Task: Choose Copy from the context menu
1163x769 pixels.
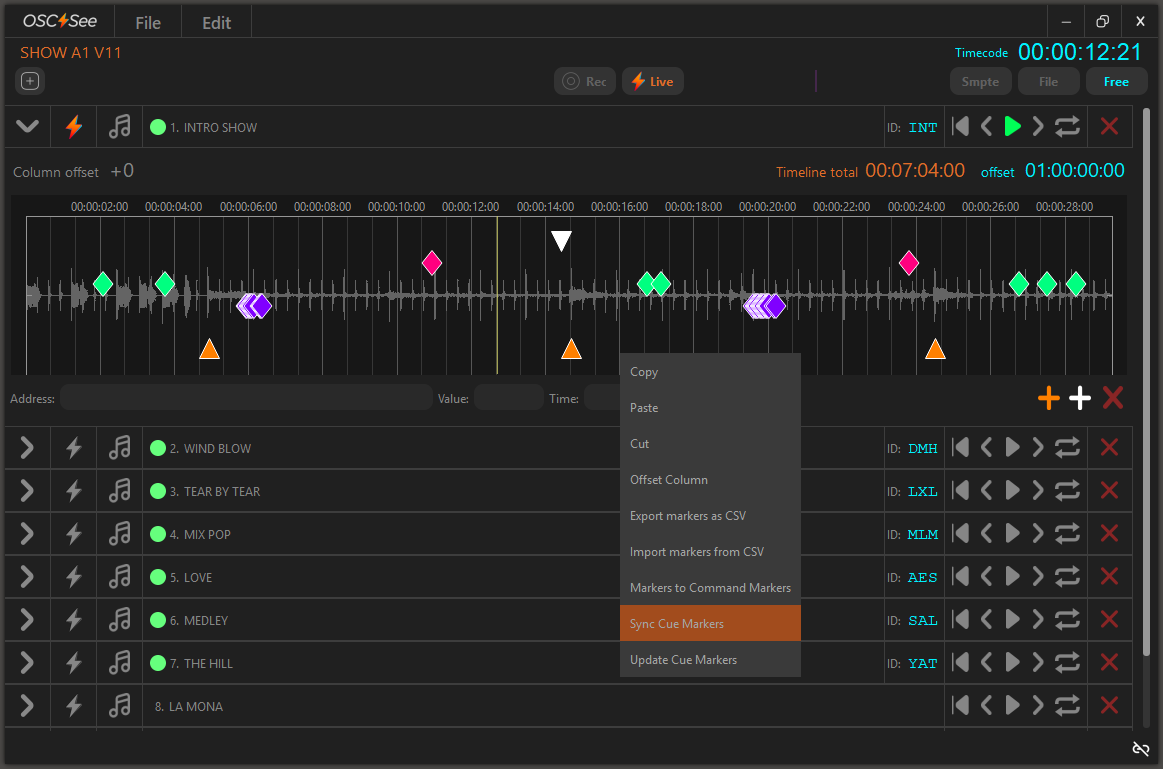Action: pos(710,372)
